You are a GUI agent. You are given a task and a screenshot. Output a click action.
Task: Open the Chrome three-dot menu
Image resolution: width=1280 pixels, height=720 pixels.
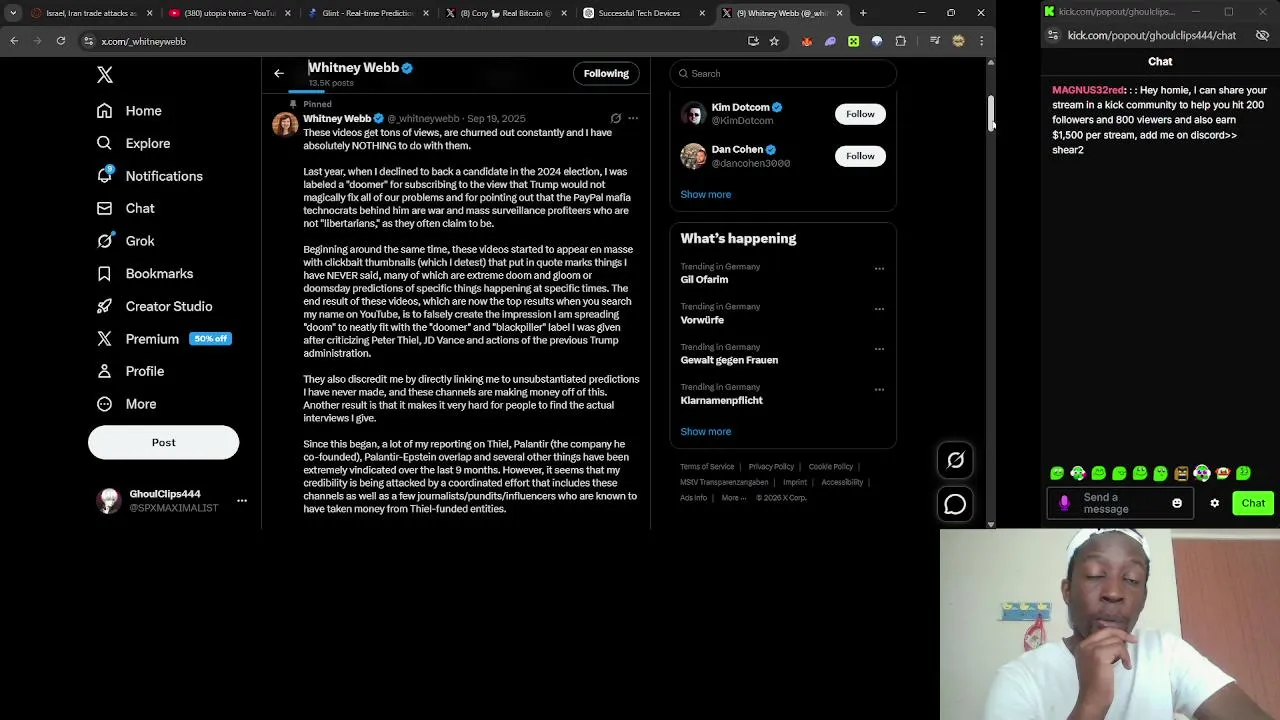tap(981, 41)
